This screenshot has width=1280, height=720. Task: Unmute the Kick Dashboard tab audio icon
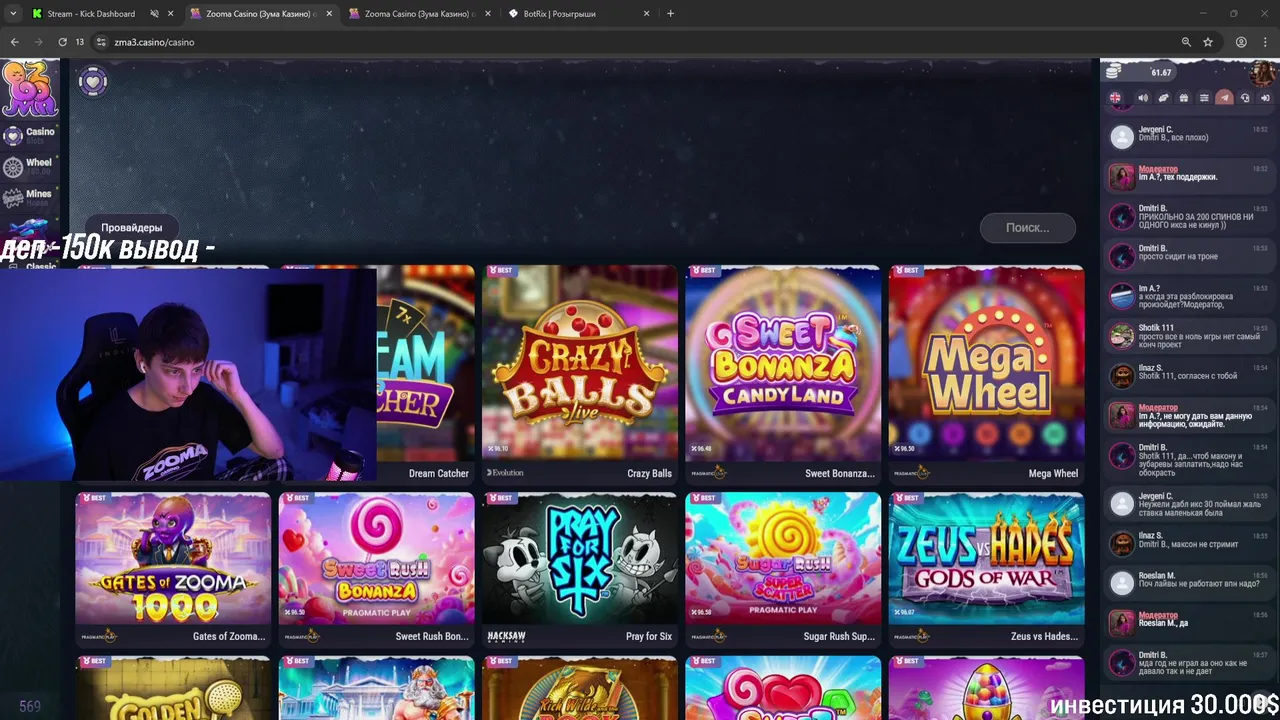point(154,14)
